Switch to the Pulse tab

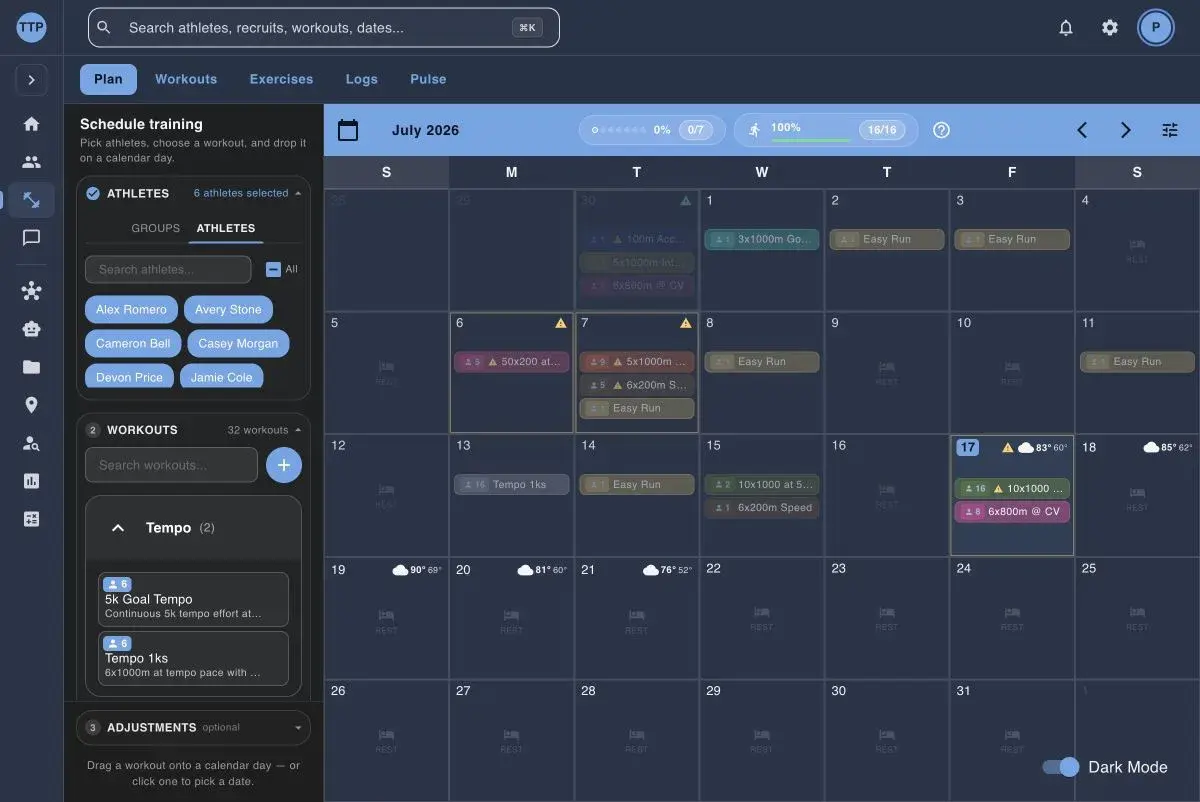click(x=428, y=79)
